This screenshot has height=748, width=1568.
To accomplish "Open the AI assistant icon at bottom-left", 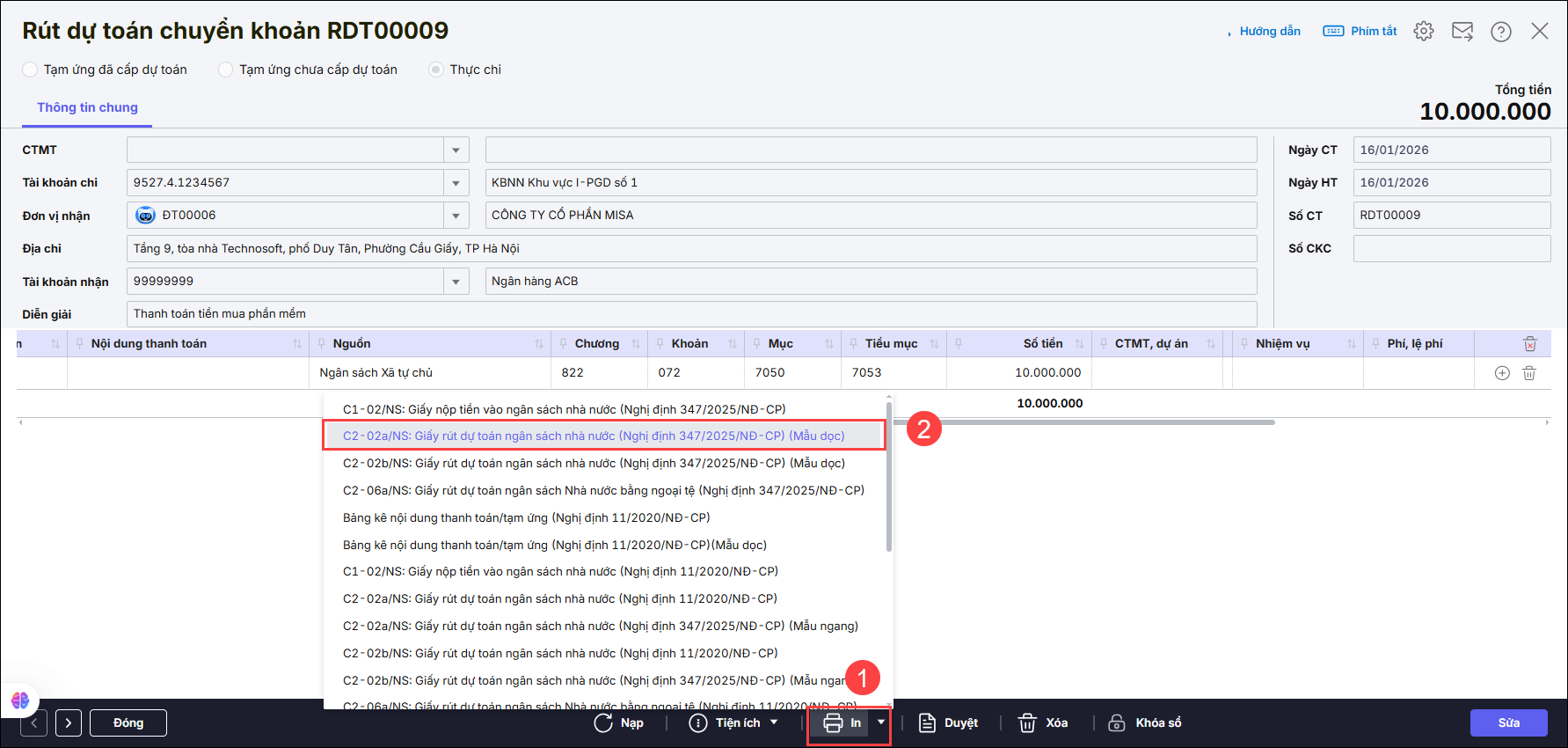I will pyautogui.click(x=19, y=700).
